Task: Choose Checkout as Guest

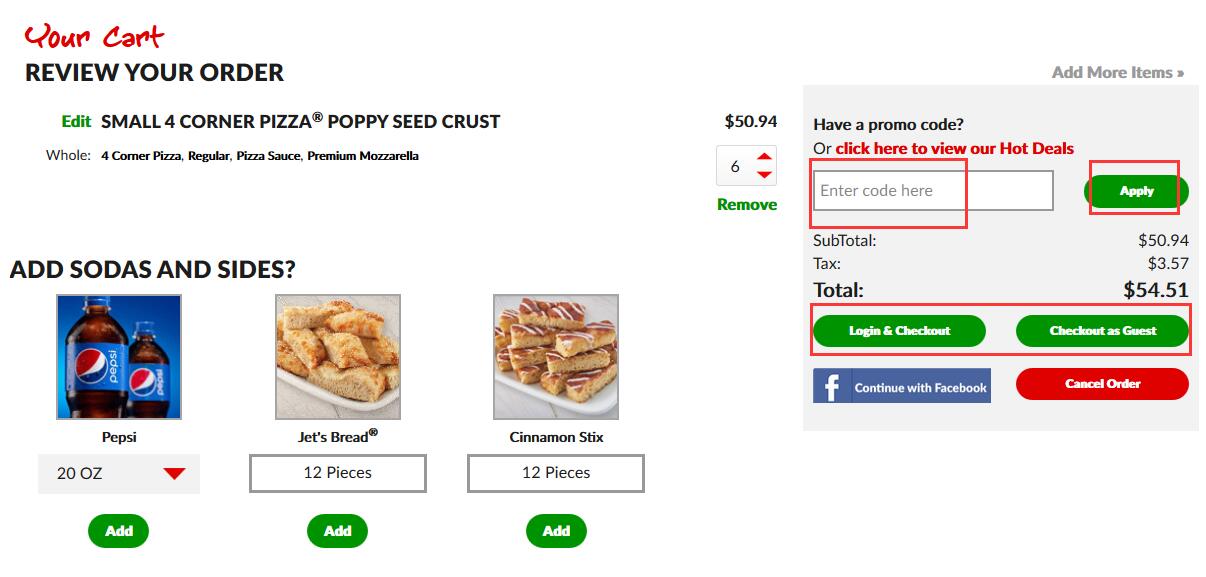Action: 1102,331
